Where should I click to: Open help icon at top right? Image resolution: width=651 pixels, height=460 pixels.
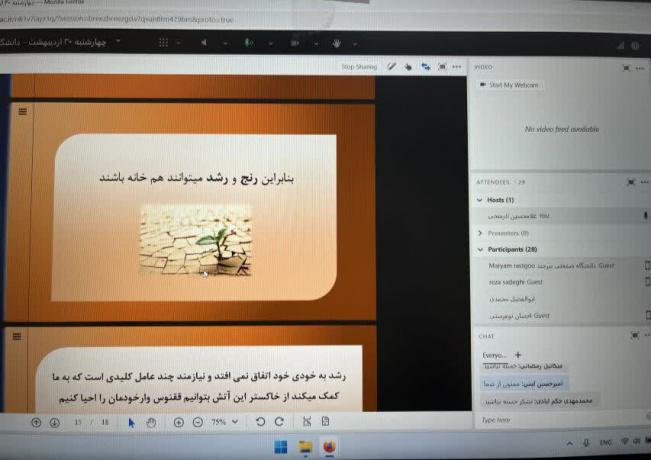pyautogui.click(x=635, y=46)
